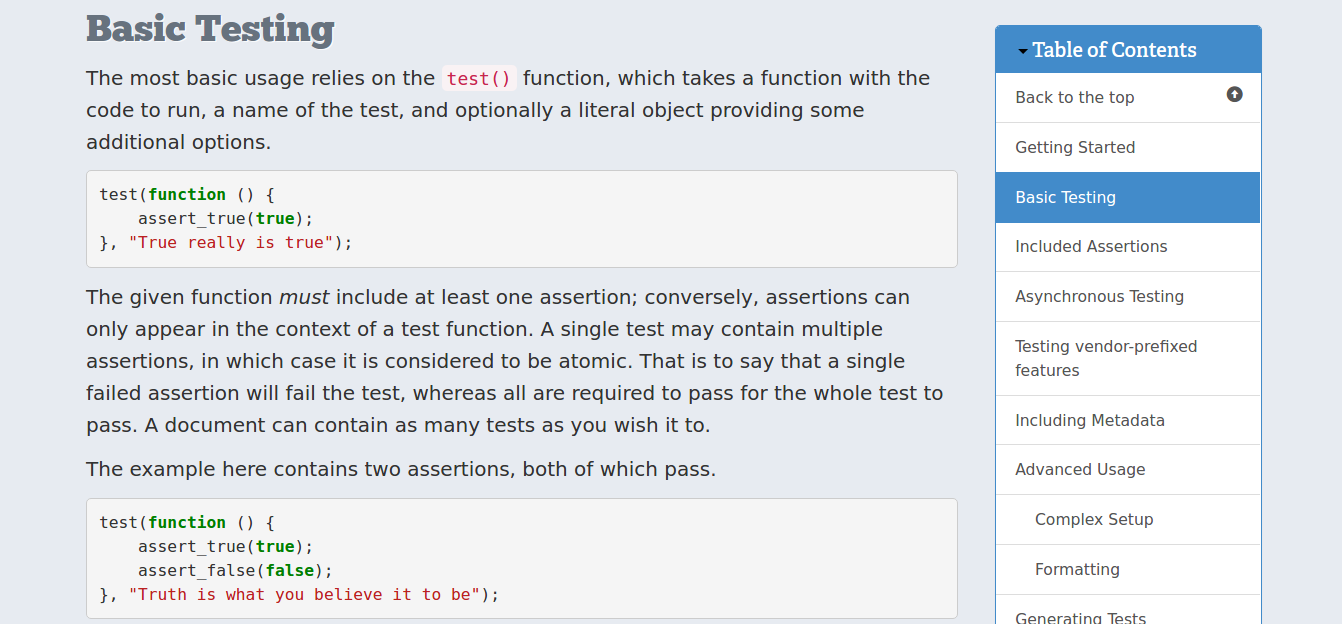Click the Table of Contents header
The width and height of the screenshot is (1342, 624).
coord(1128,49)
